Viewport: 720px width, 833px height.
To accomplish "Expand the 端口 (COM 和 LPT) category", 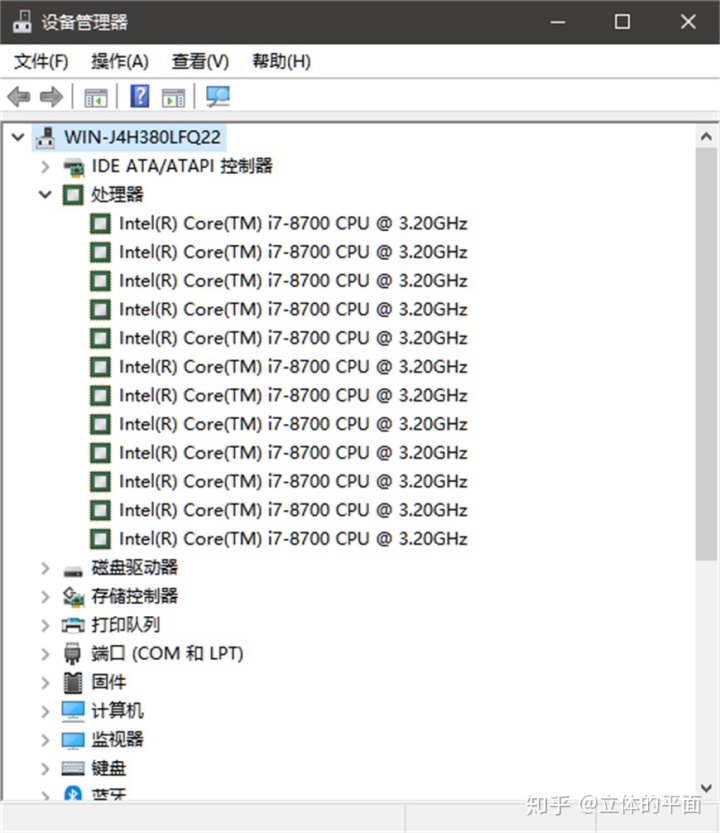I will pos(46,654).
